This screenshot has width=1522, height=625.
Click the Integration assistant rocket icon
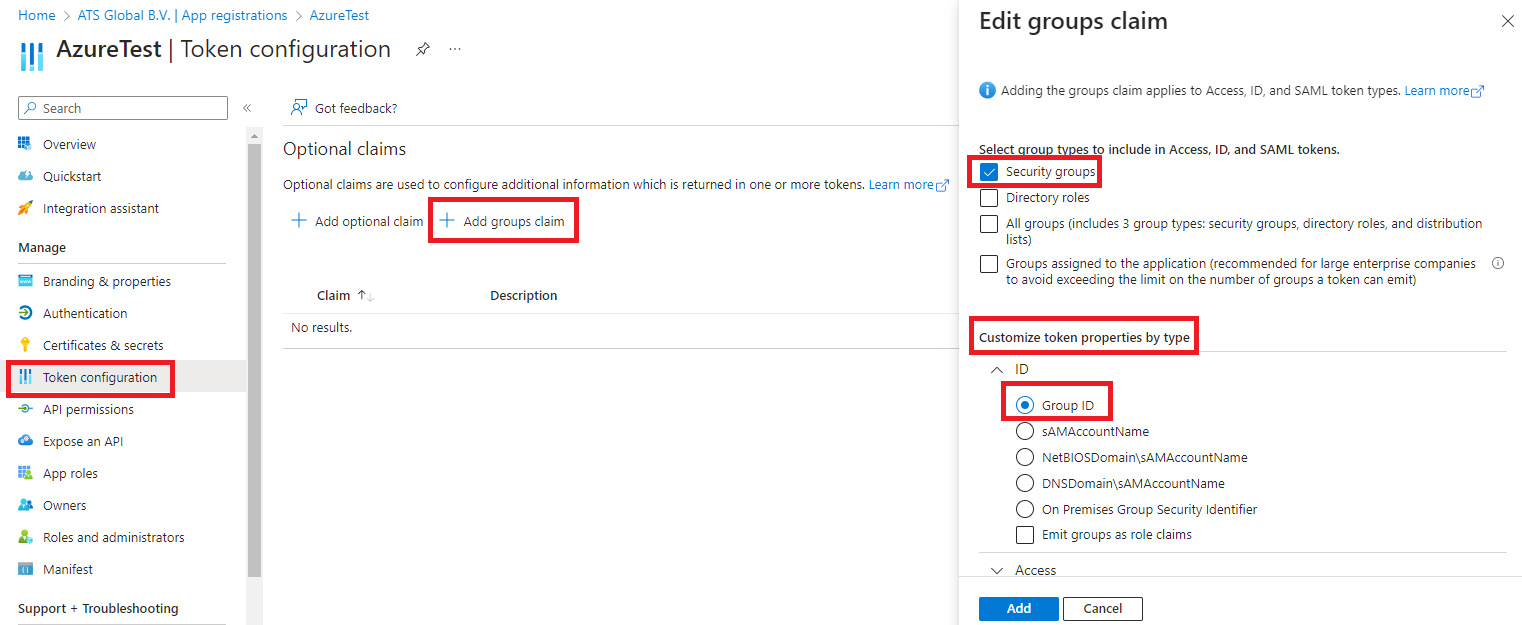pyautogui.click(x=26, y=208)
